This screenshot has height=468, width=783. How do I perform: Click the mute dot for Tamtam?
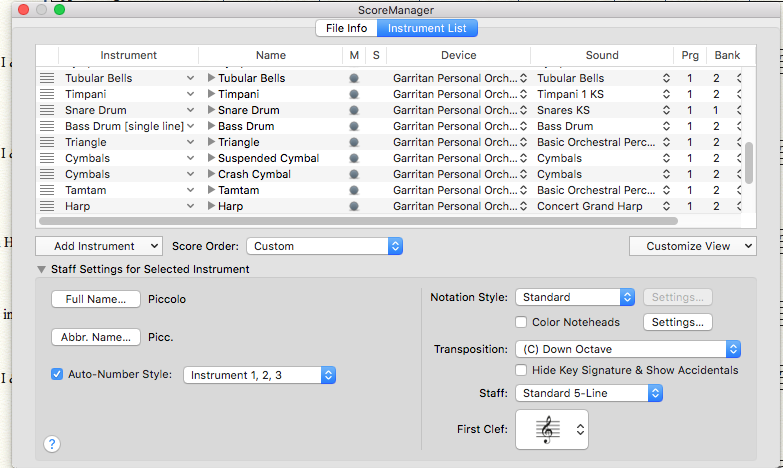click(353, 190)
